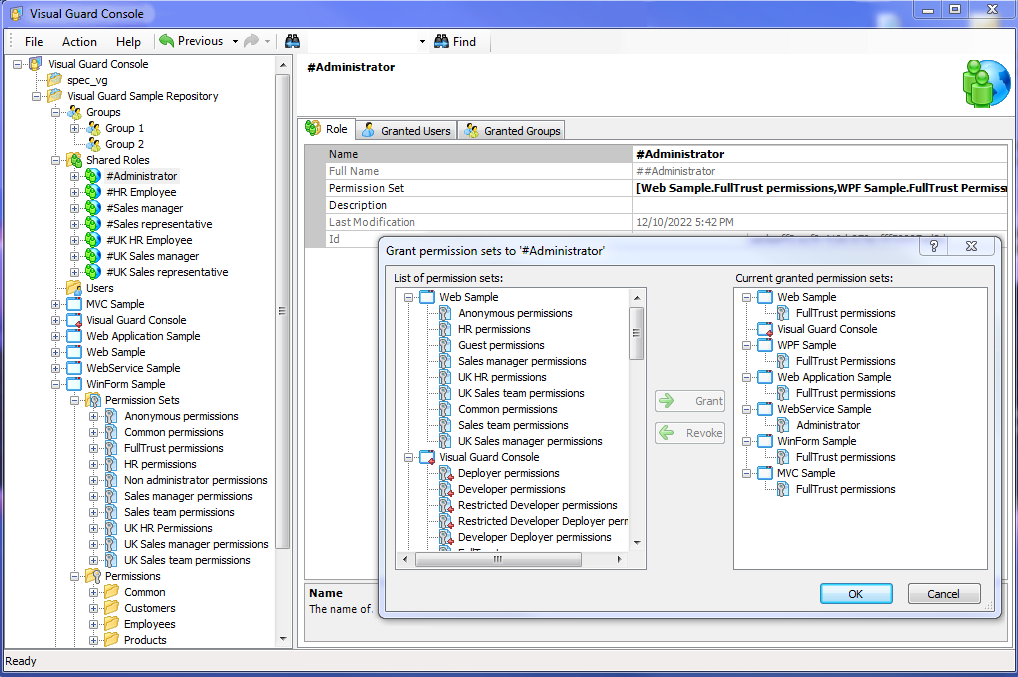1018x677 pixels.
Task: Select "#UK Sales representative" in the tree
Action: [167, 272]
